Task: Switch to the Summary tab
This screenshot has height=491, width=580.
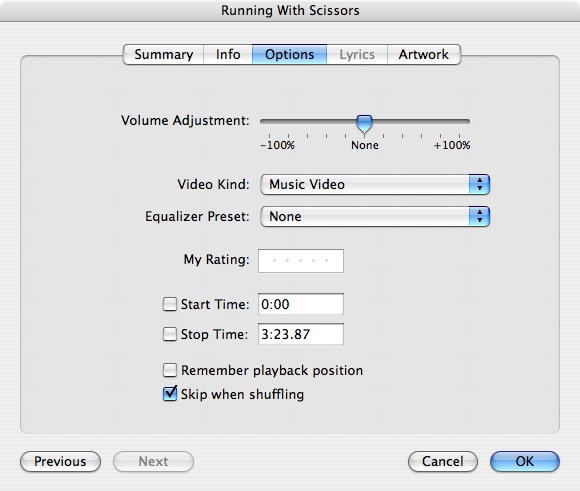Action: (163, 54)
